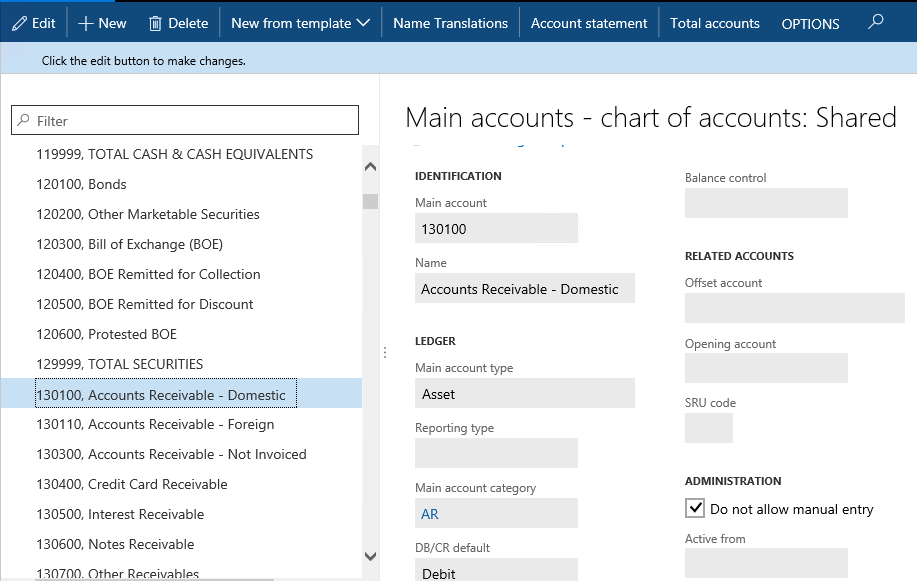The image size is (917, 581).
Task: Open the OPTIONS menu
Action: [810, 24]
